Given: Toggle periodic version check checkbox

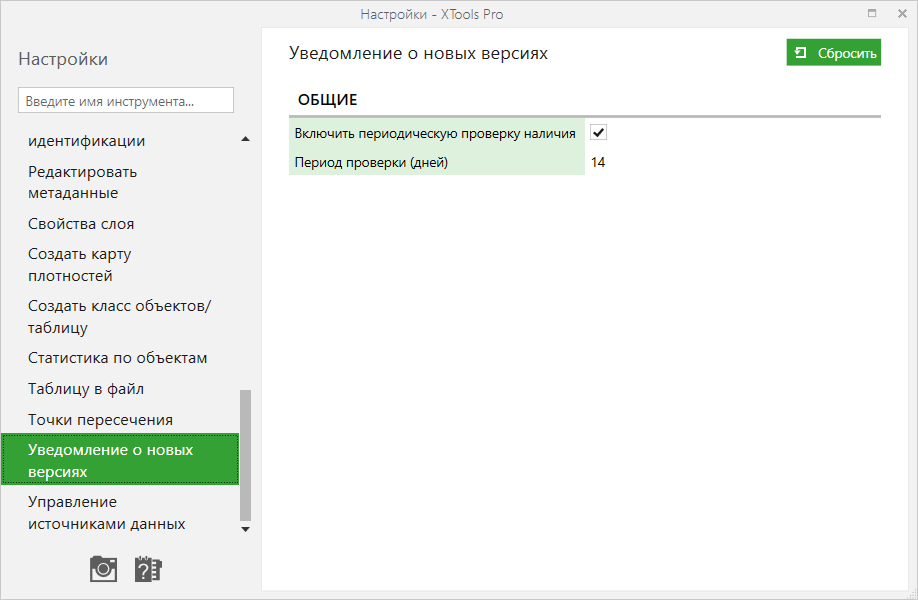Looking at the screenshot, I should (598, 132).
